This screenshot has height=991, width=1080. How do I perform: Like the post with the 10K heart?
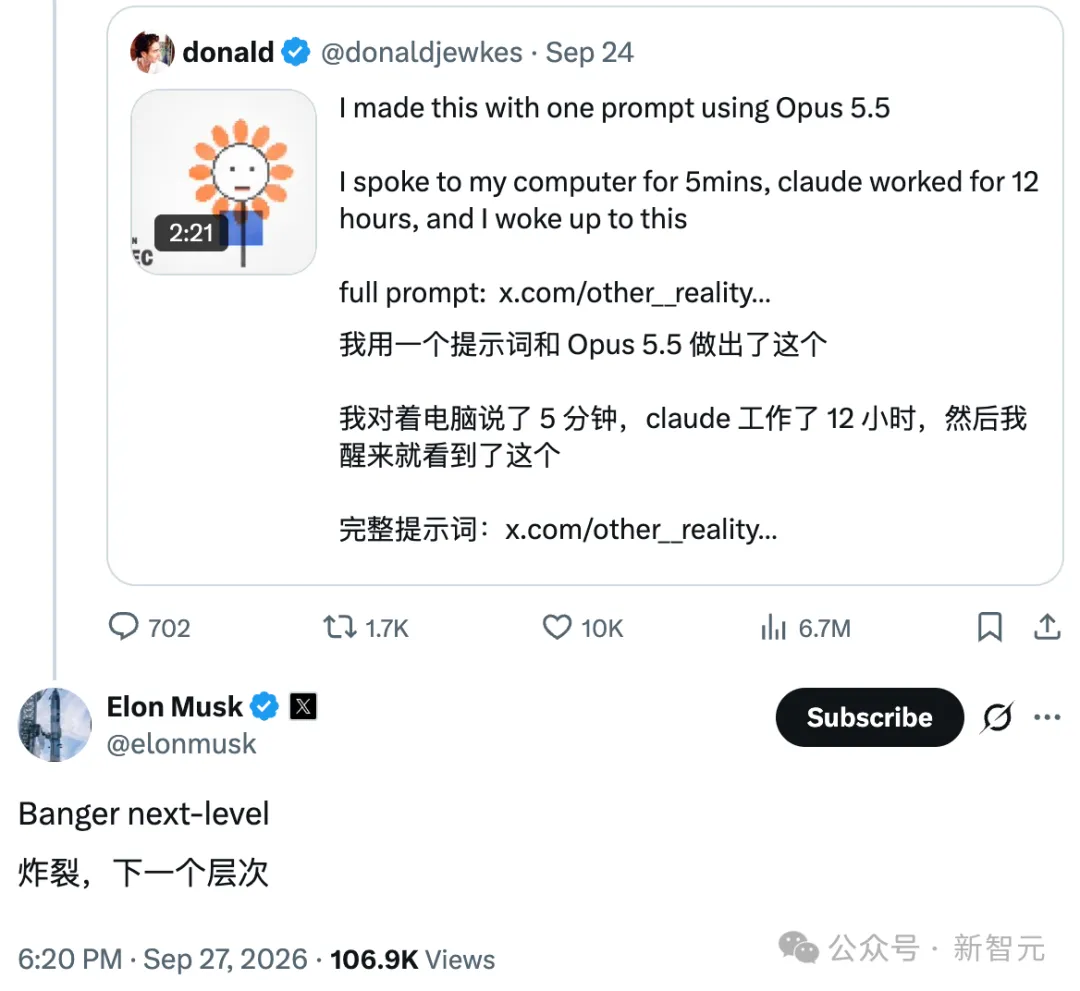pyautogui.click(x=557, y=627)
